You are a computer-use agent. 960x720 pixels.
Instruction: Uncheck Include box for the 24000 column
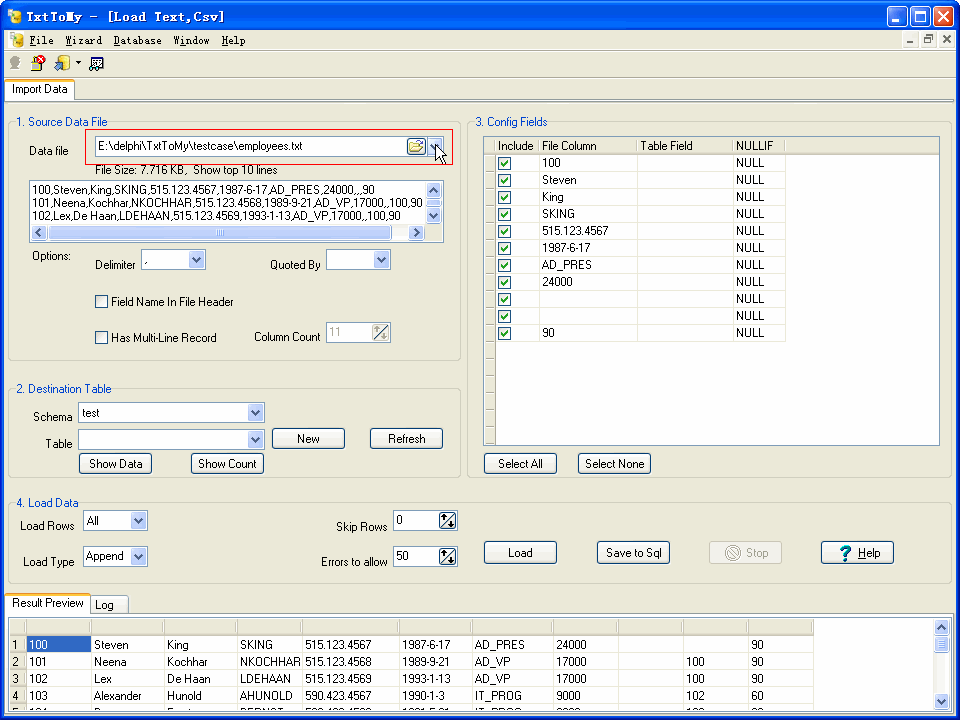tap(504, 282)
